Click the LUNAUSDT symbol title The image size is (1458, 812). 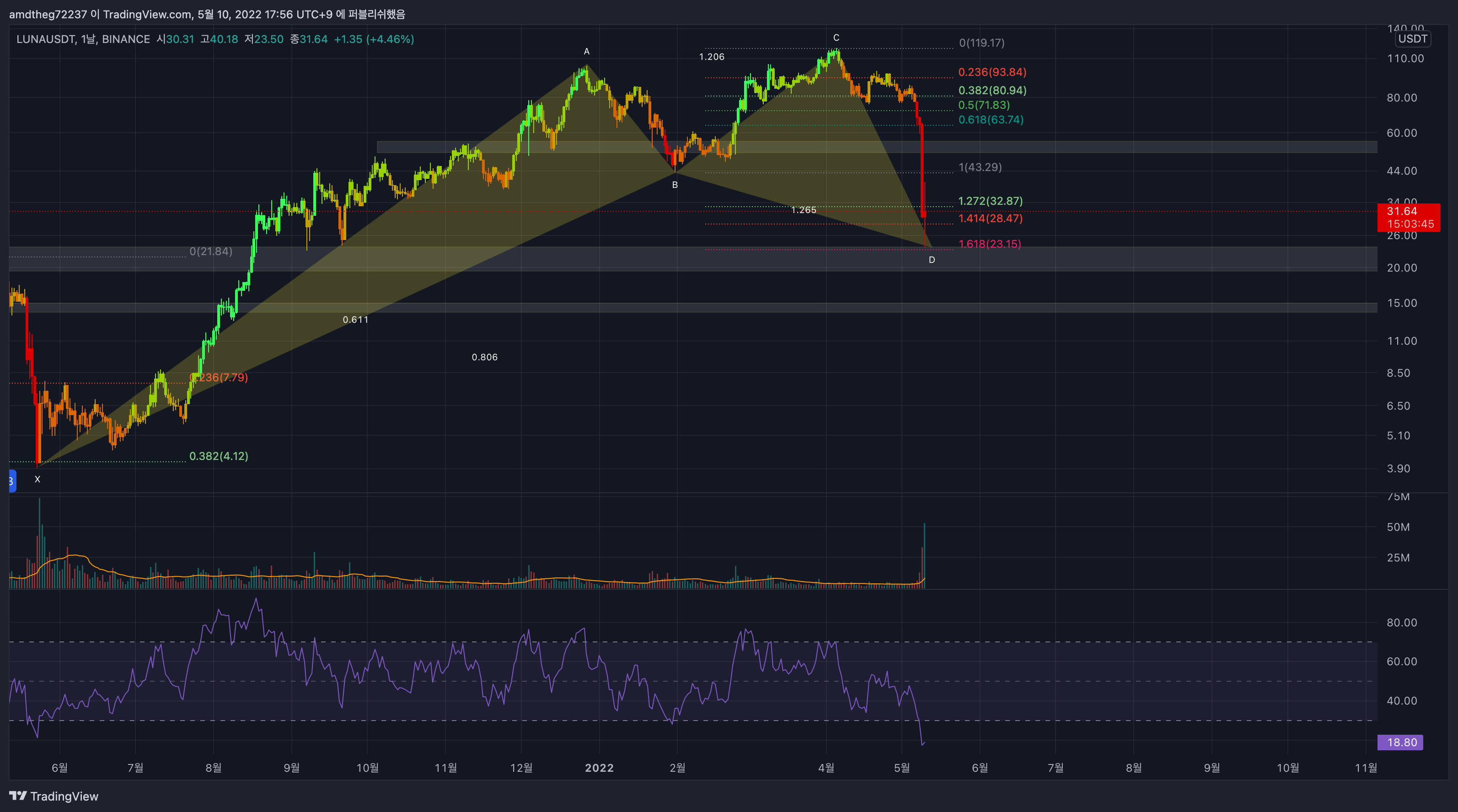tap(46, 39)
